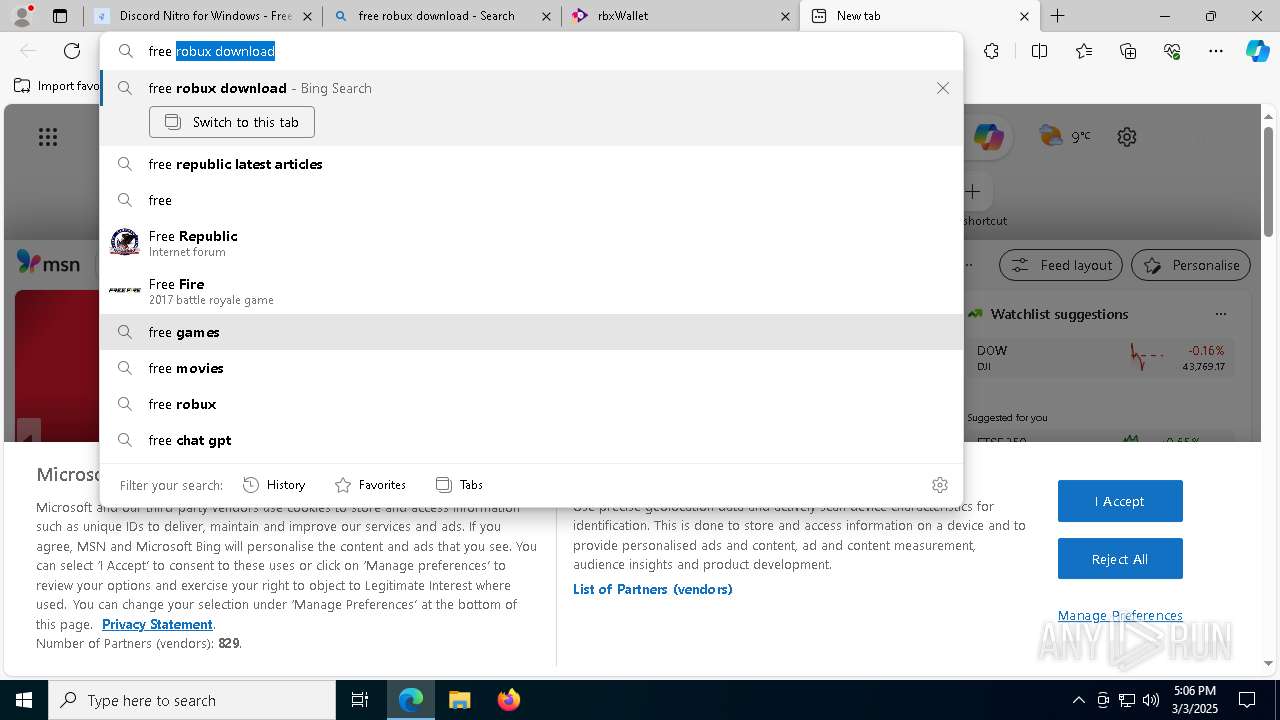The width and height of the screenshot is (1280, 720).
Task: Open List of Partners (vendors) link
Action: [653, 589]
